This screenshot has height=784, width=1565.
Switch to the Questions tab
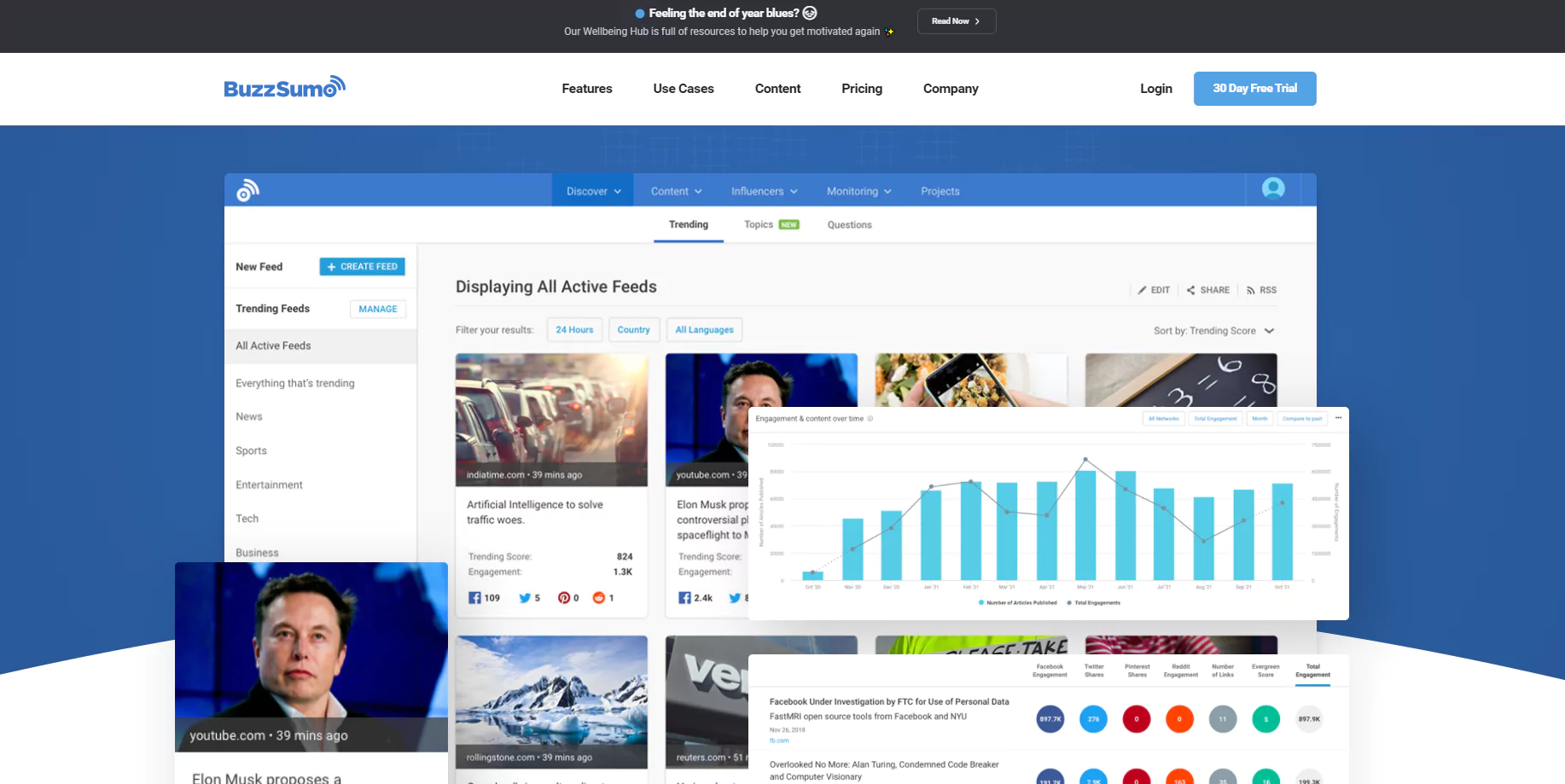click(849, 225)
